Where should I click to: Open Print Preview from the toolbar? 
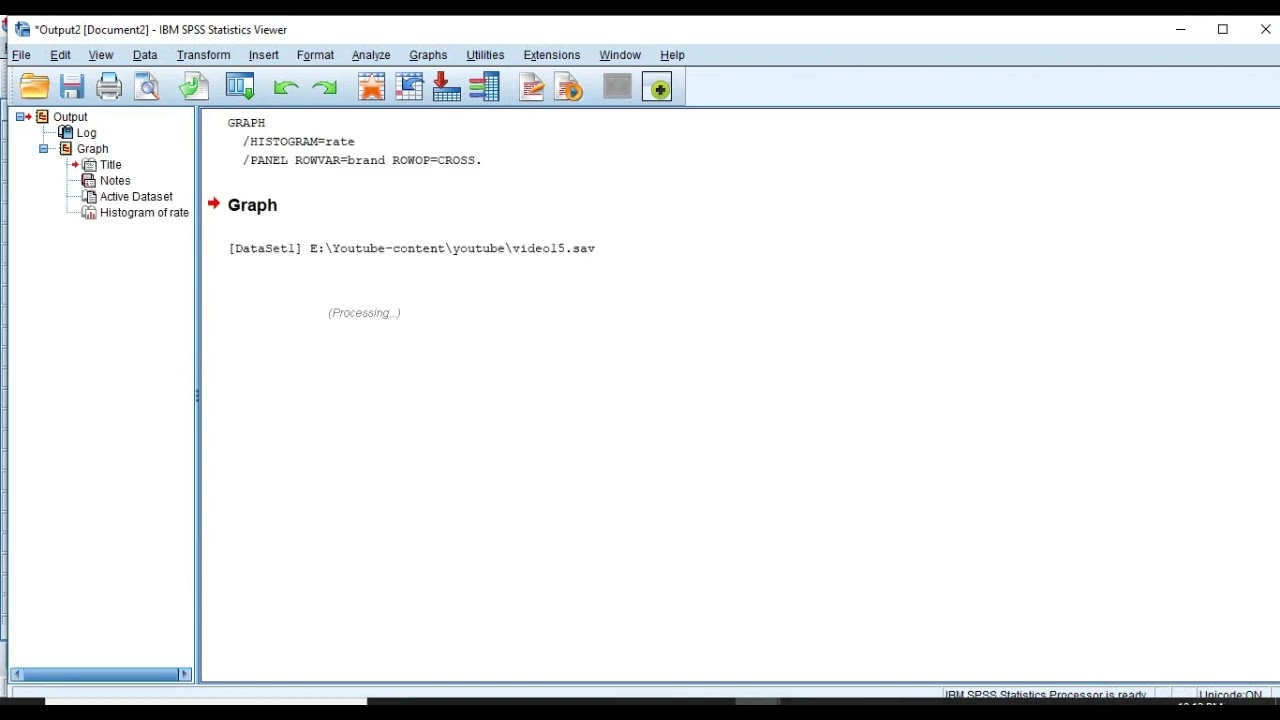coord(147,87)
